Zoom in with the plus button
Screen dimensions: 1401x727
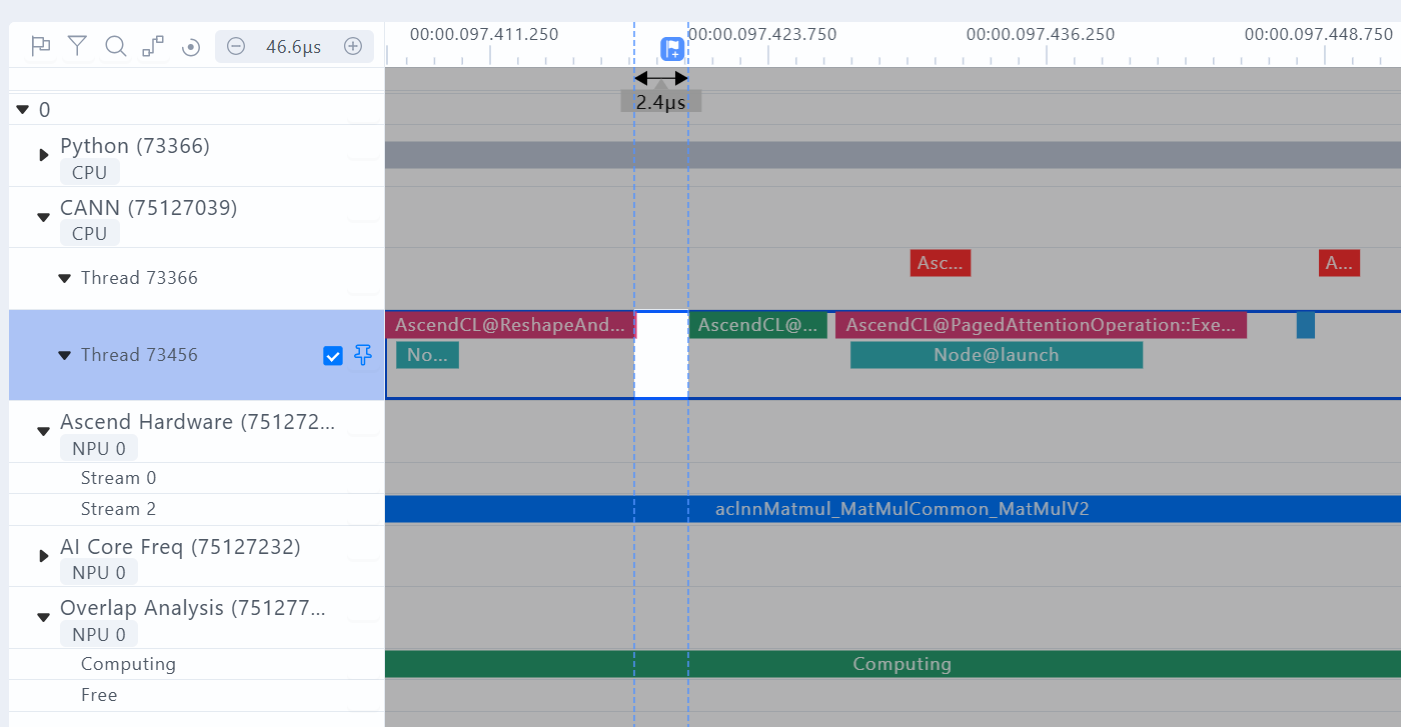(x=353, y=46)
